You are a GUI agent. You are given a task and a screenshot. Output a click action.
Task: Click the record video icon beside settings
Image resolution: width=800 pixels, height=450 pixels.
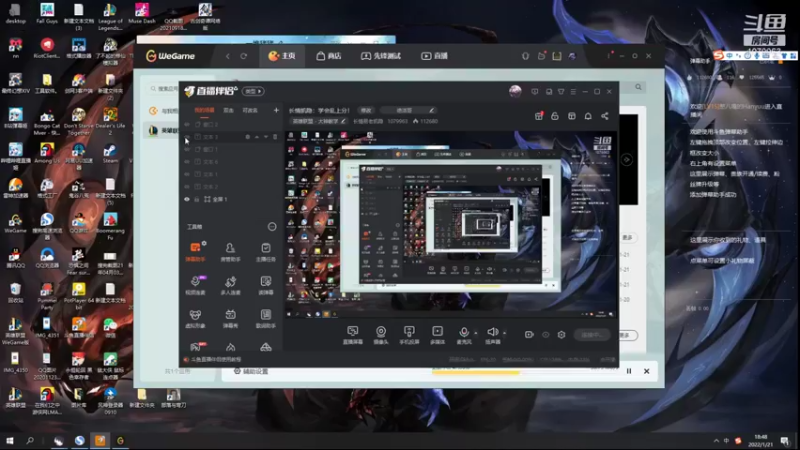coord(529,335)
